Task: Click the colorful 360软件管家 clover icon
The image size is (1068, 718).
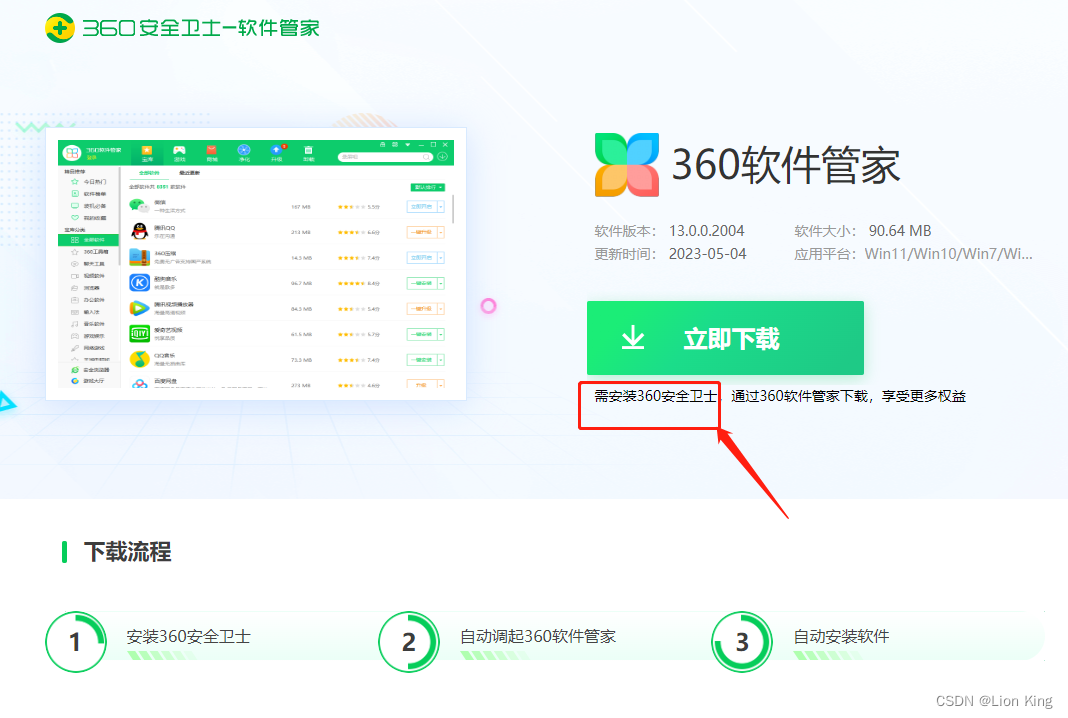Action: point(627,165)
